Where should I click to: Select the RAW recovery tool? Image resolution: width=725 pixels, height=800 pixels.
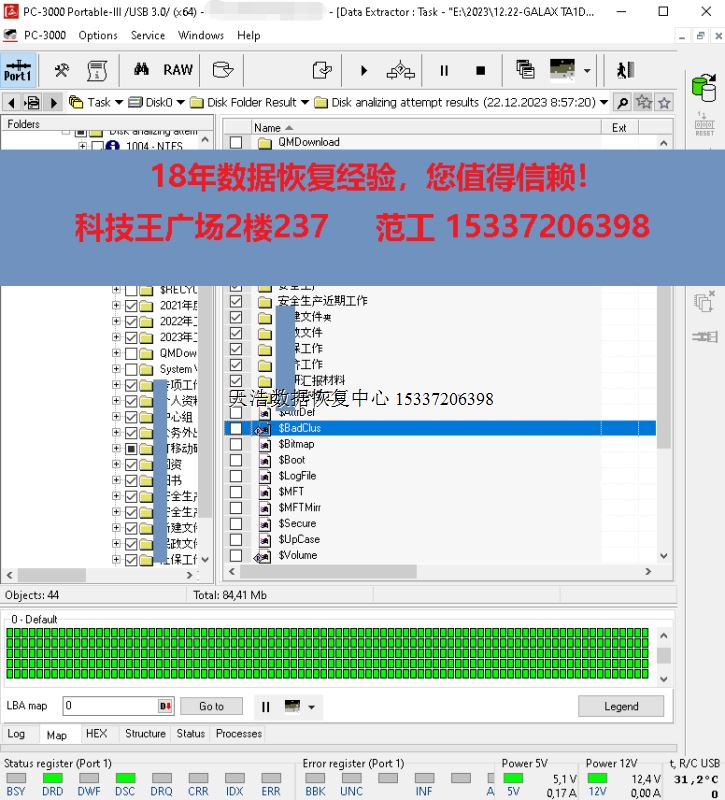(178, 70)
